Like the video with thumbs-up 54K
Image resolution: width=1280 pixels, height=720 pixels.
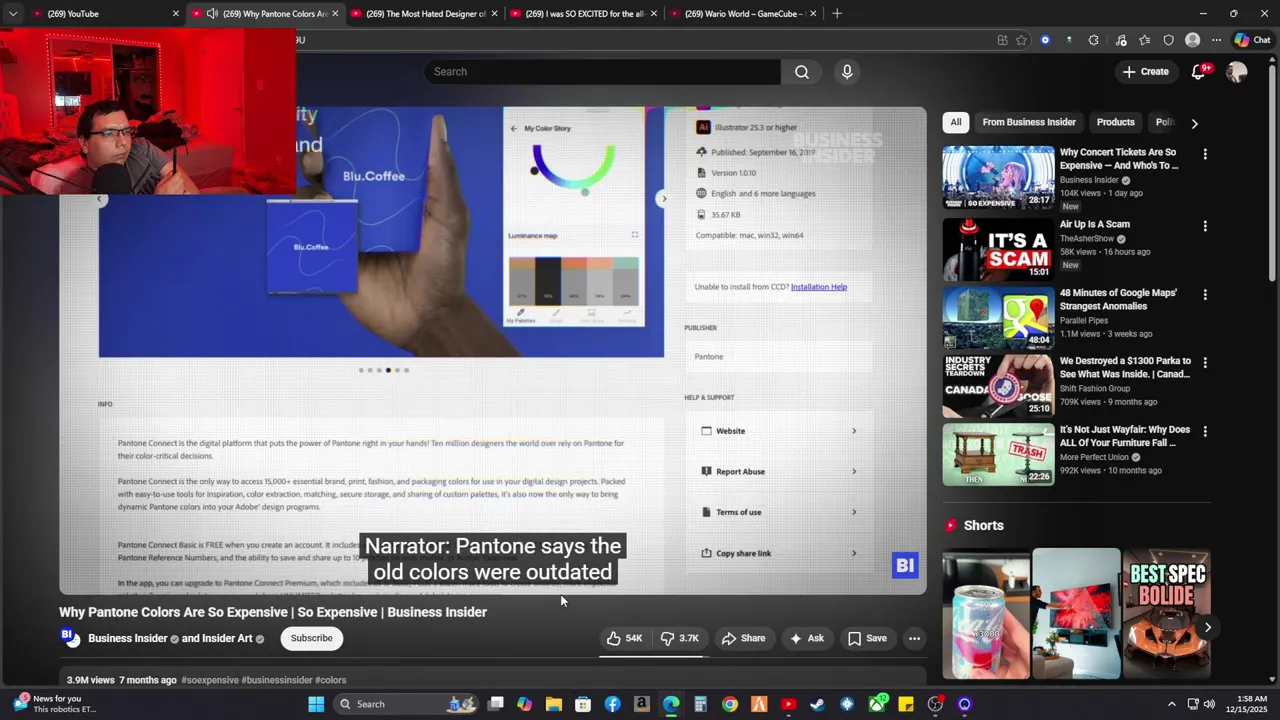[624, 638]
